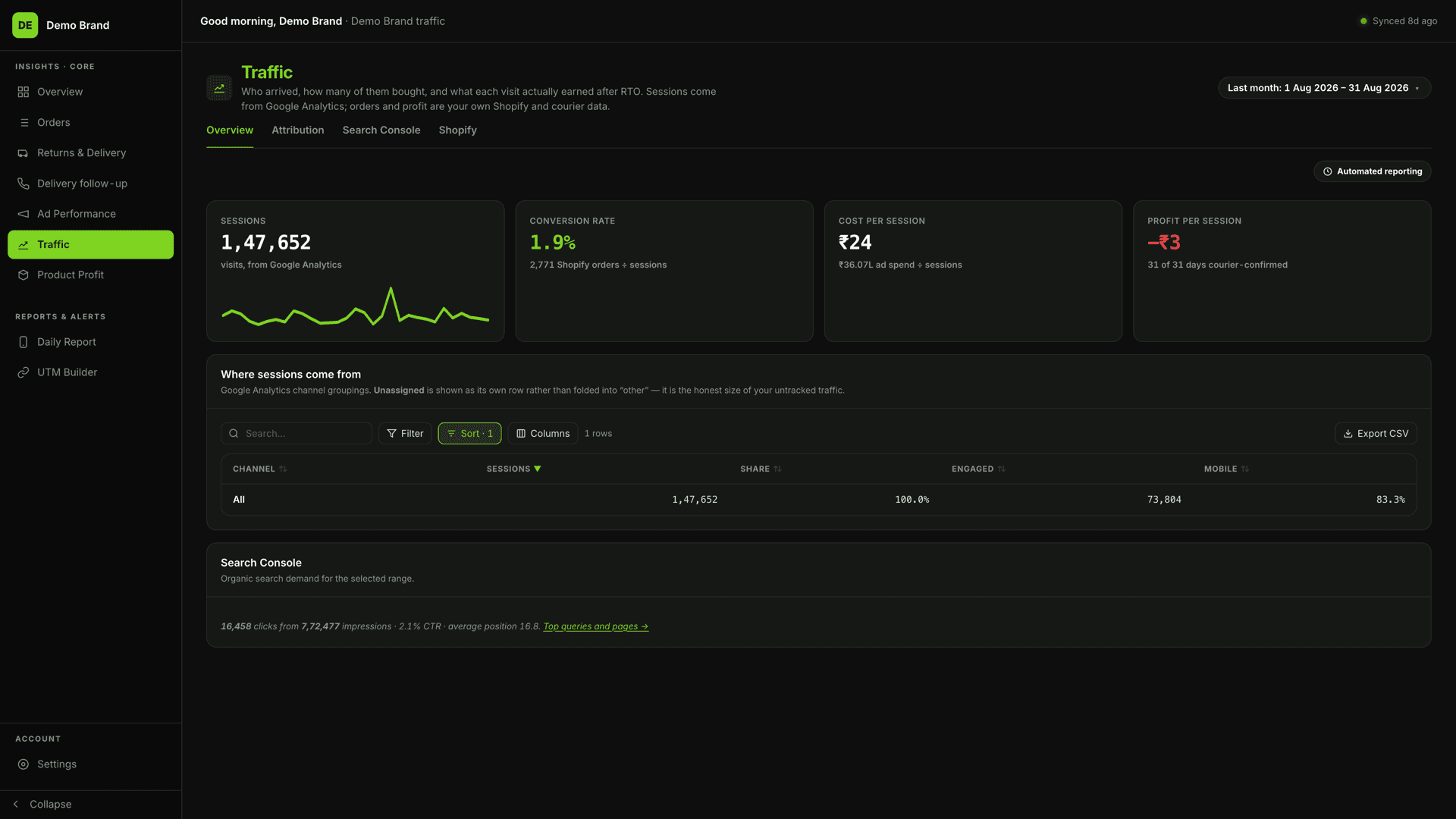Click the Traffic chart icon beside the heading
The height and width of the screenshot is (819, 1456).
[x=219, y=88]
